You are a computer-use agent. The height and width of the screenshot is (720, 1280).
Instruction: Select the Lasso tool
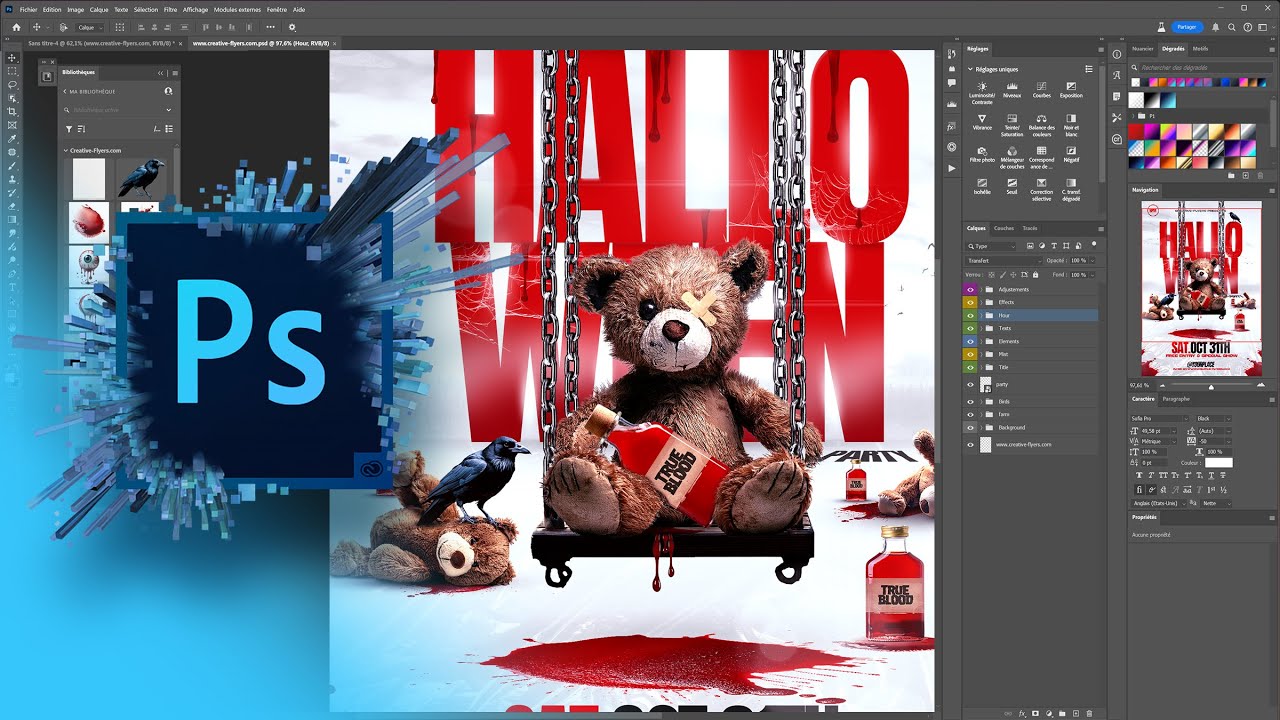(12, 85)
